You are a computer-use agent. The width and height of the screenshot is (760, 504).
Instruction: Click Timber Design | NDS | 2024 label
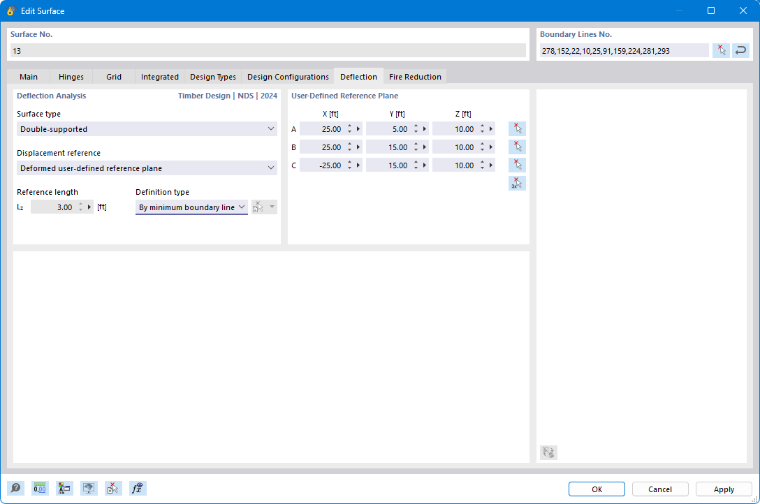pos(227,96)
